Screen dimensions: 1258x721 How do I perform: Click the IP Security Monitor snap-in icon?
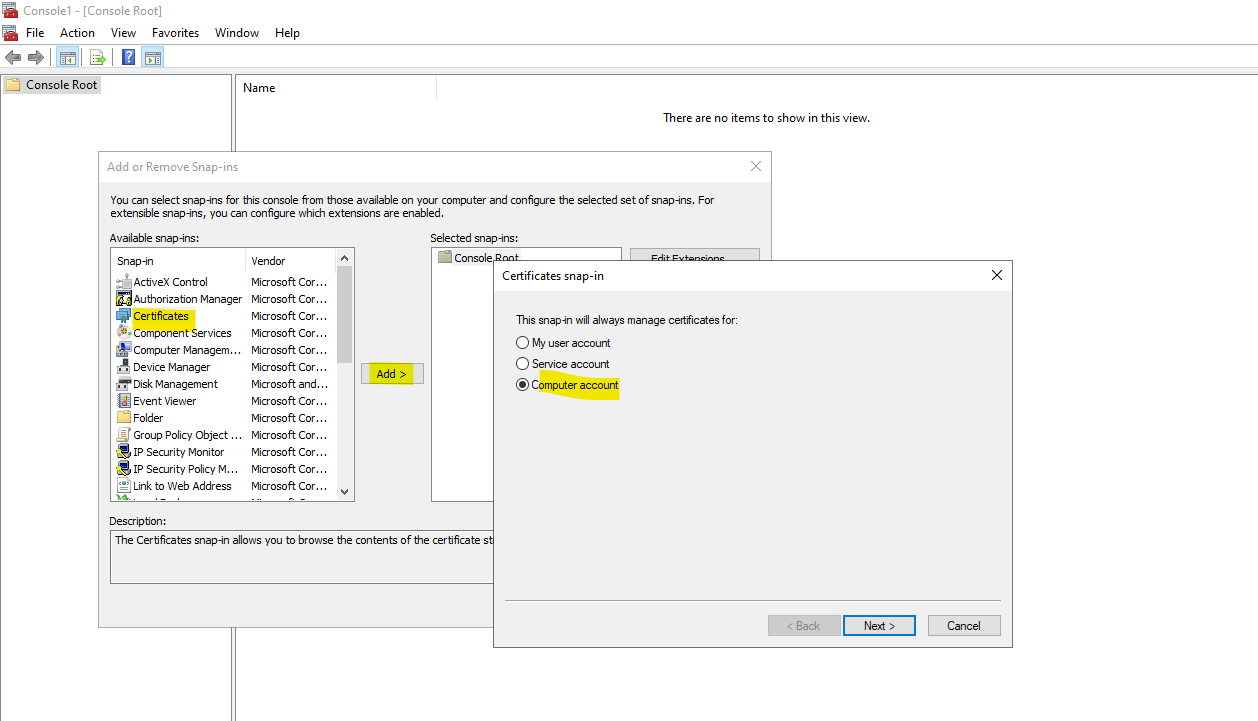(x=124, y=452)
